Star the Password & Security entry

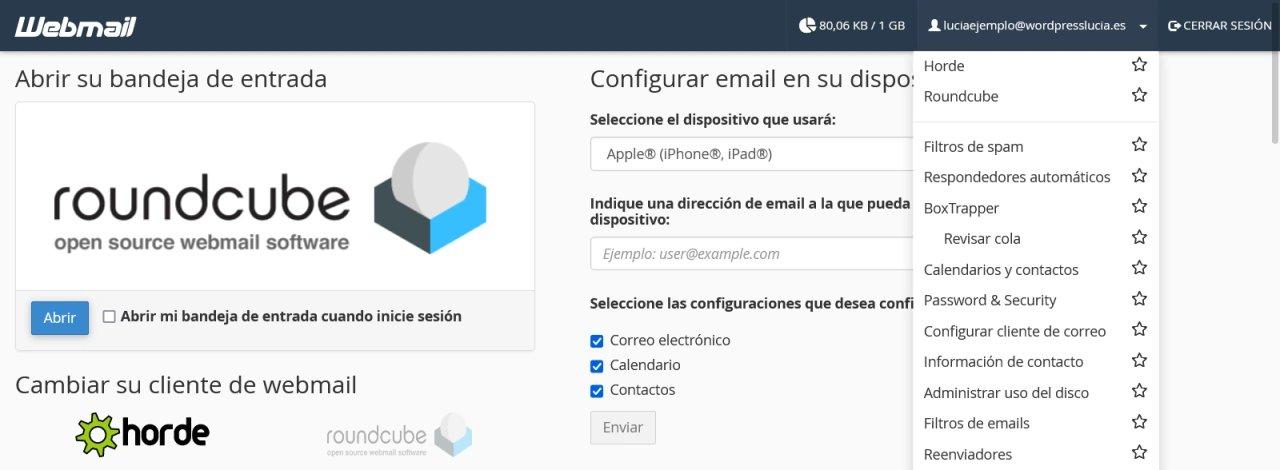click(x=1139, y=299)
